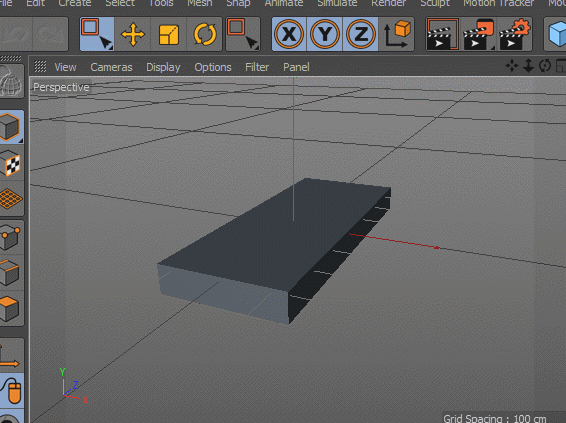
Task: Open the Render menu
Action: point(388,3)
